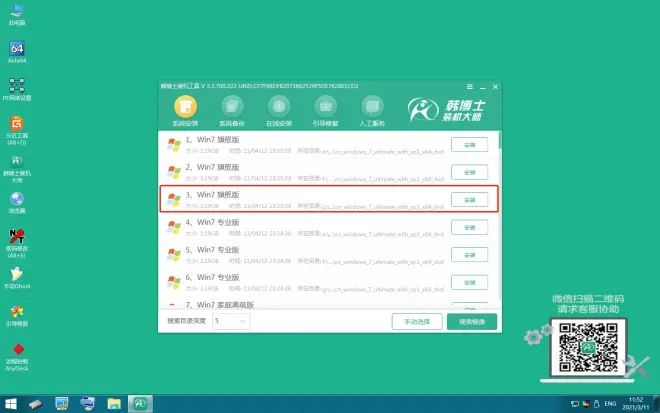Open the Windows Start menu
This screenshot has width=660, height=413.
11,404
